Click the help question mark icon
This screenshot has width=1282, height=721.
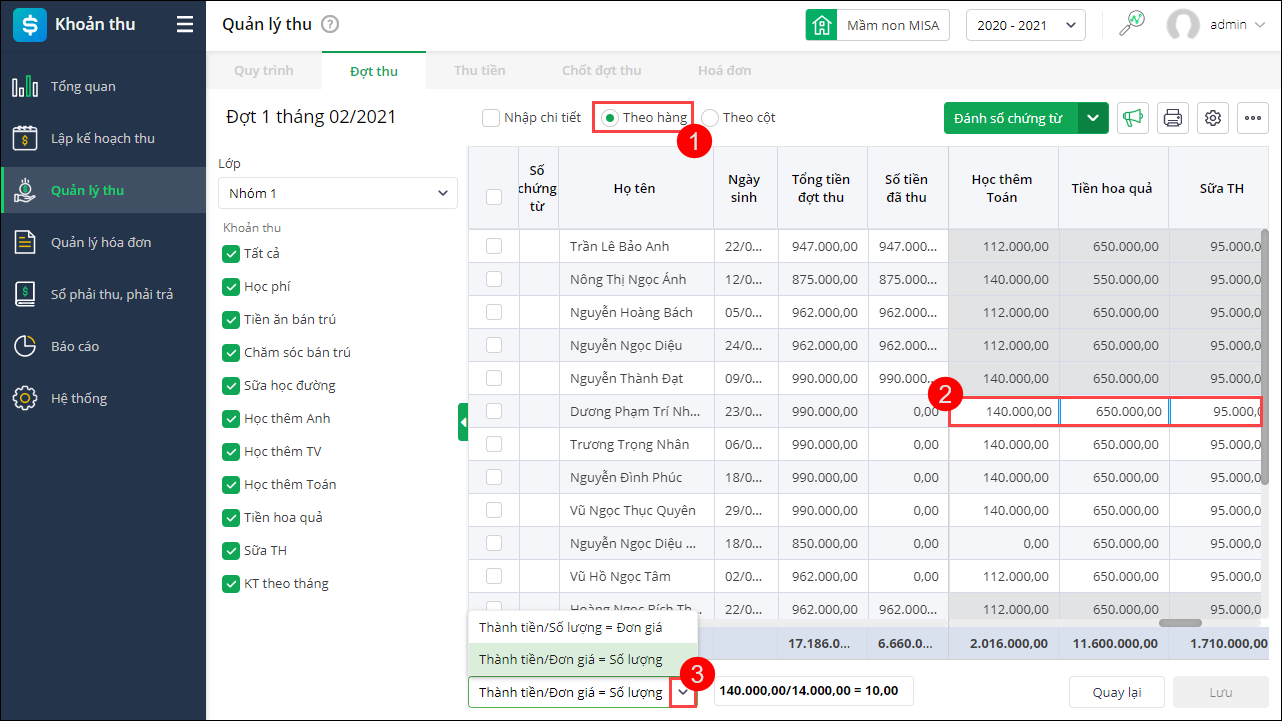330,25
